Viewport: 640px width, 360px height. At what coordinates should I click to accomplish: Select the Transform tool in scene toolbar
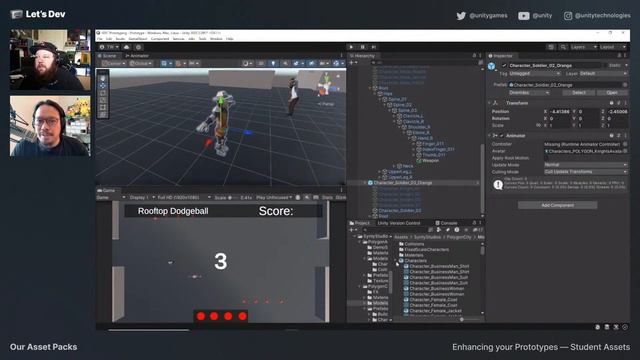[x=102, y=115]
